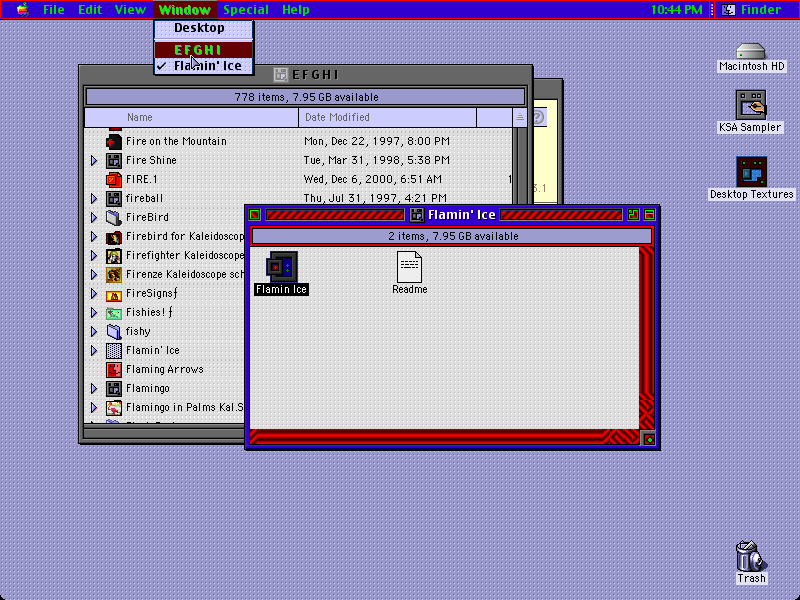The height and width of the screenshot is (600, 800).
Task: Select the Flamingo folder icon
Action: coord(114,388)
